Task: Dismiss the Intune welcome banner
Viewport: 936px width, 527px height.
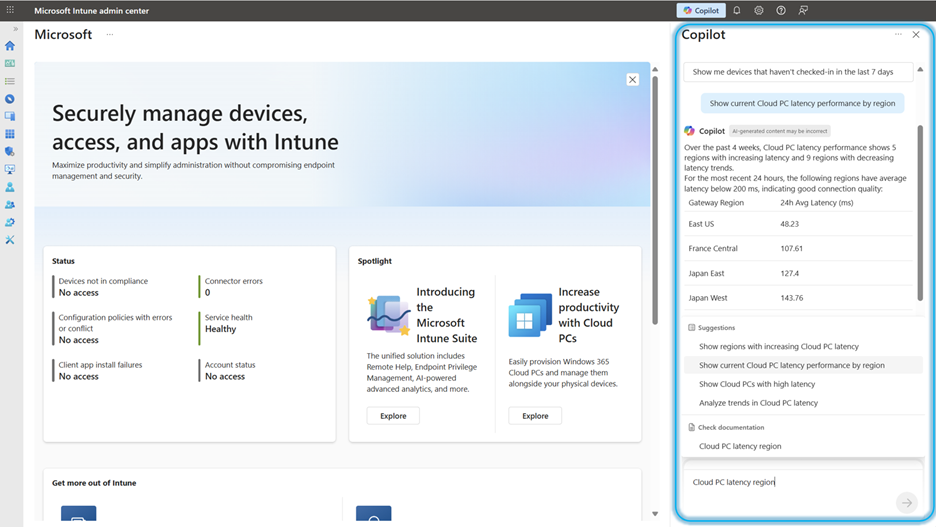Action: coord(633,80)
